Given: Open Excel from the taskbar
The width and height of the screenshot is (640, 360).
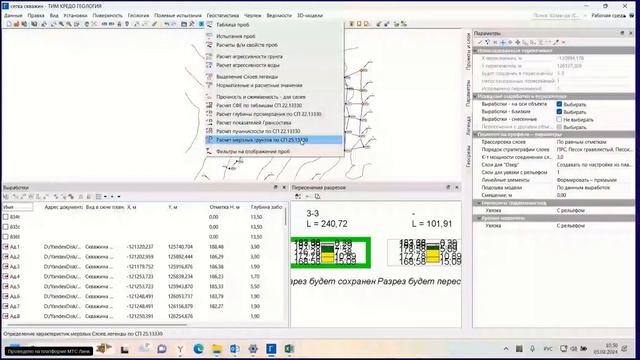Looking at the screenshot, I should pos(289,349).
